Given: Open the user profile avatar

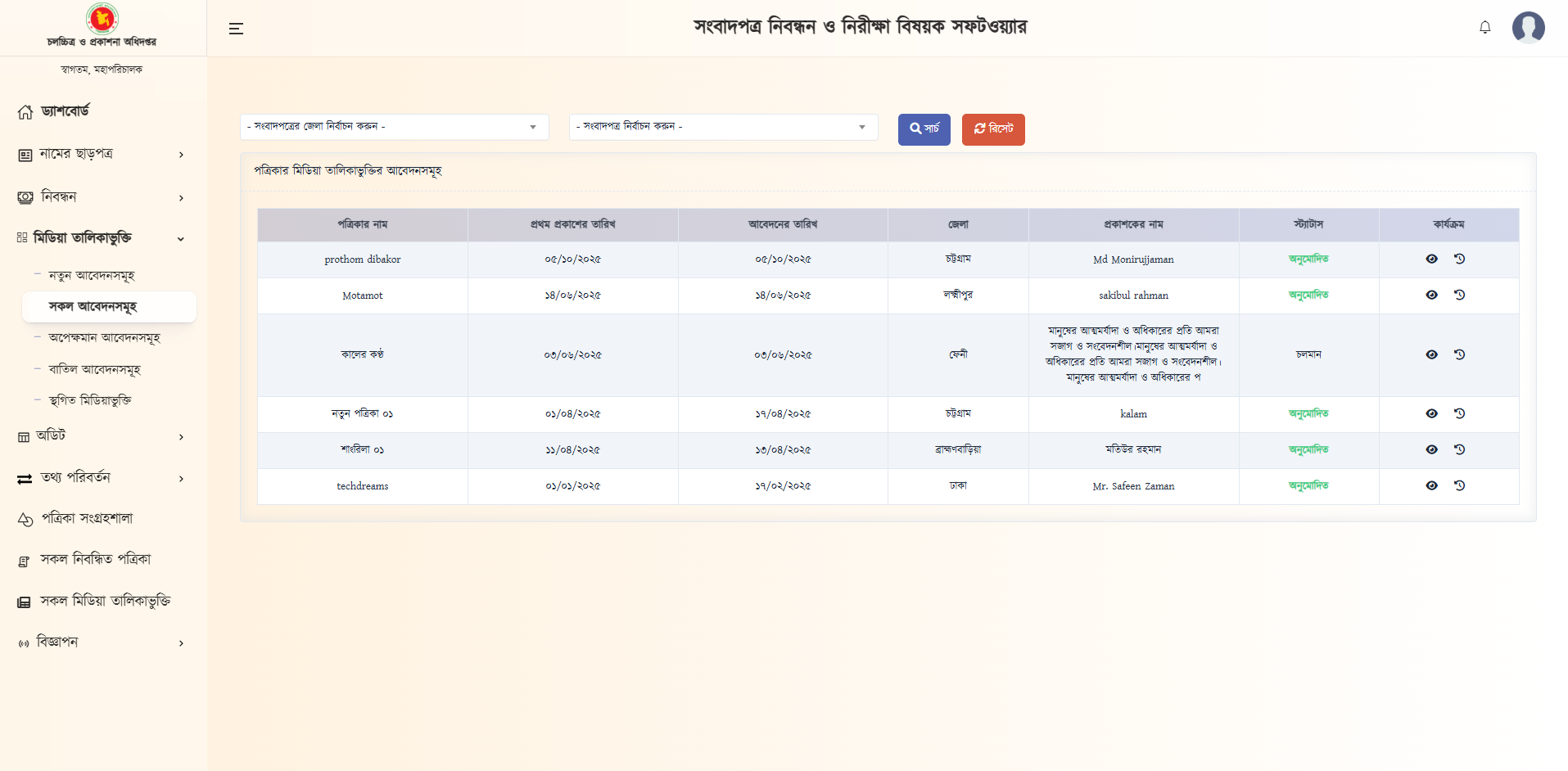Looking at the screenshot, I should click(x=1528, y=28).
